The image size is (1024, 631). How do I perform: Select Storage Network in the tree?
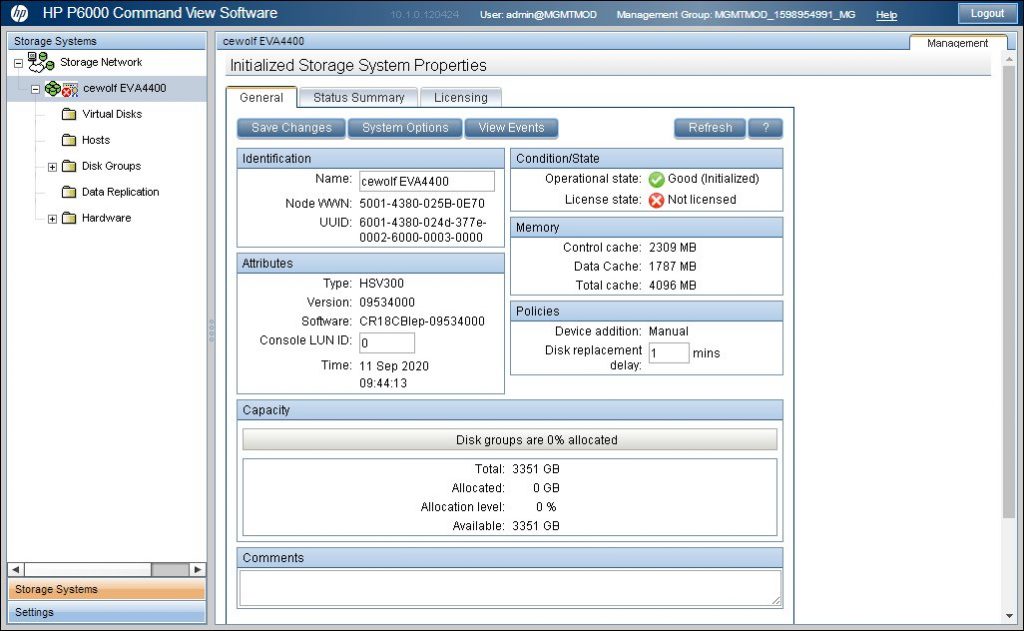(x=101, y=62)
